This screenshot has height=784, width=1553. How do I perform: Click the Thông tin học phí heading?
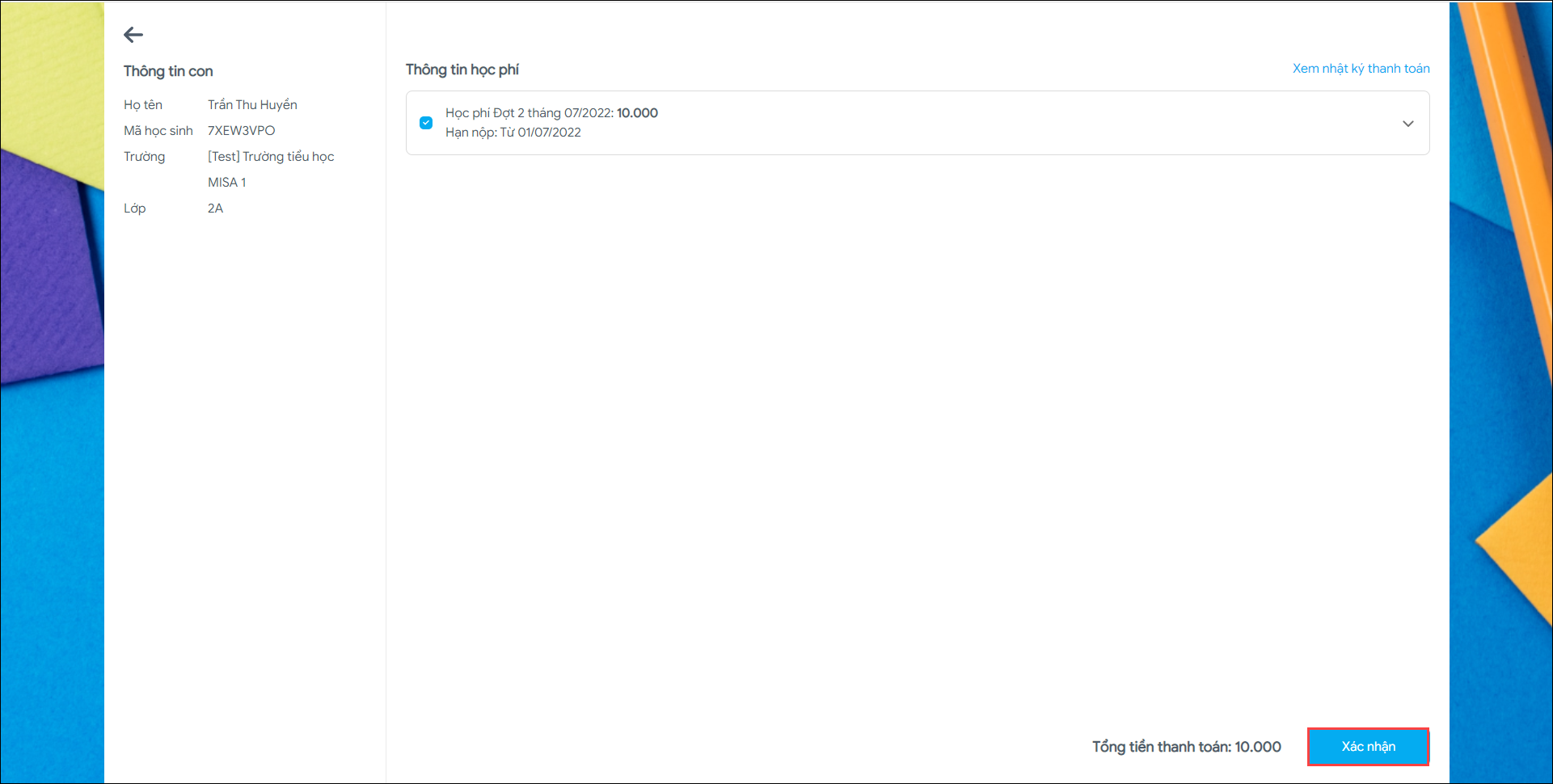[x=462, y=70]
